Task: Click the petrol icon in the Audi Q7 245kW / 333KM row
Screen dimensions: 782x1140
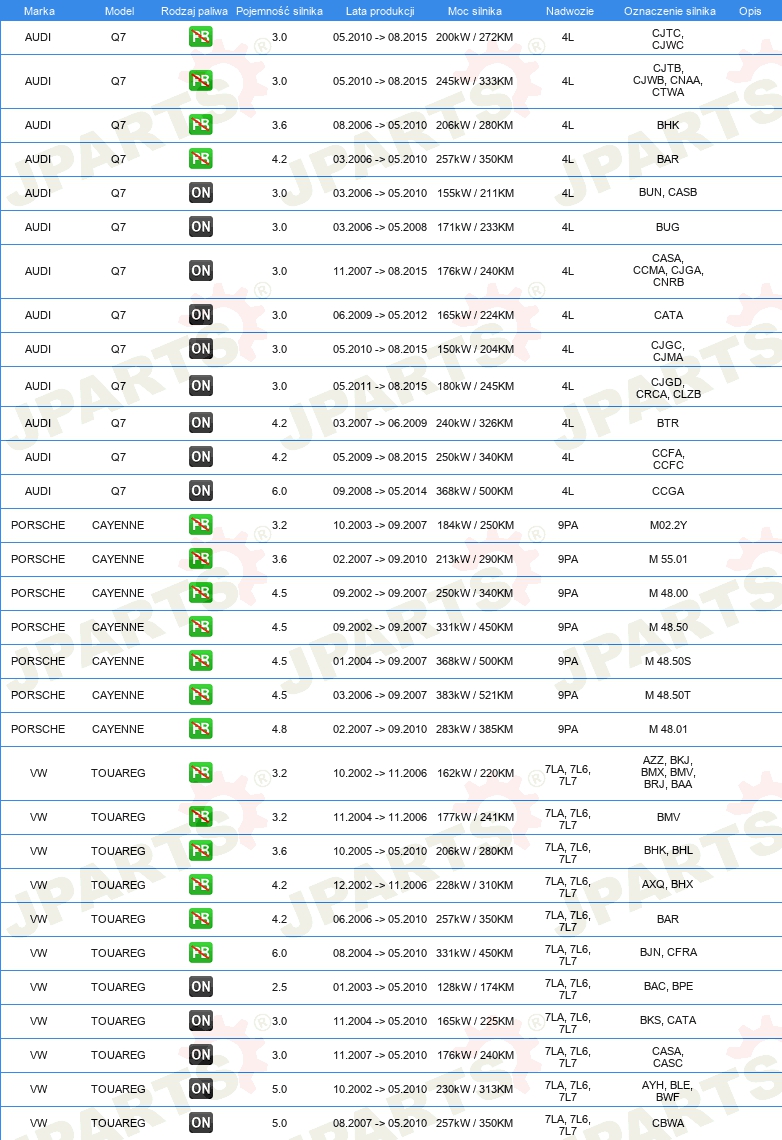Action: click(201, 81)
